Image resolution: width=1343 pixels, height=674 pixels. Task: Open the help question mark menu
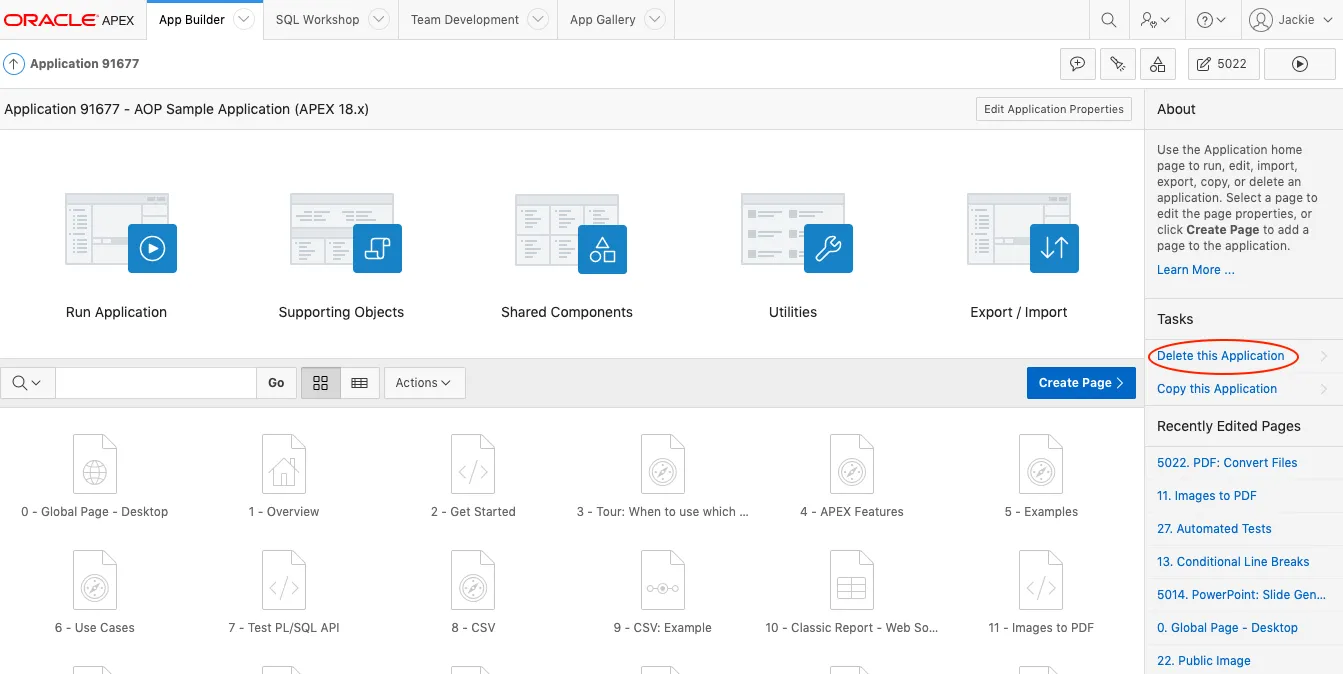[1211, 20]
